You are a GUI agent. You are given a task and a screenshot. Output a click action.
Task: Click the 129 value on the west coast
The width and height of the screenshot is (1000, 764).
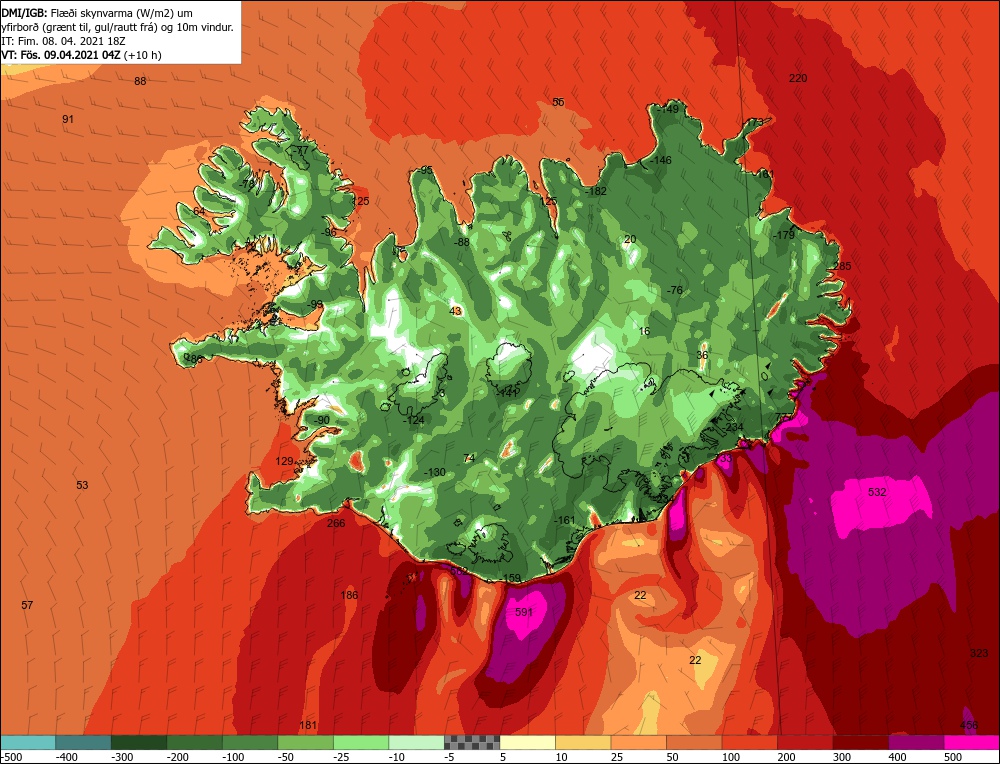click(284, 461)
